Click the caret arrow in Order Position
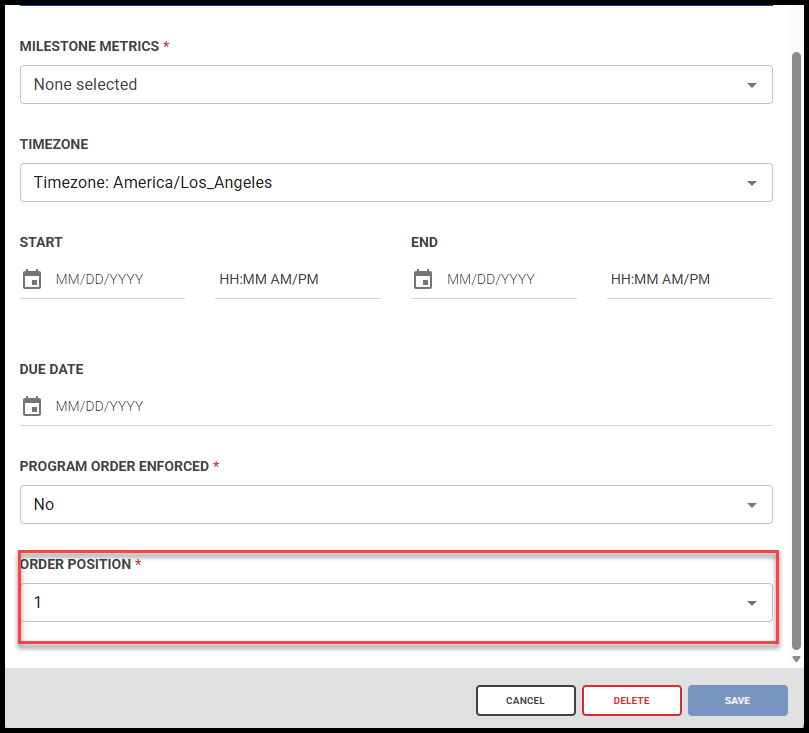 [752, 603]
